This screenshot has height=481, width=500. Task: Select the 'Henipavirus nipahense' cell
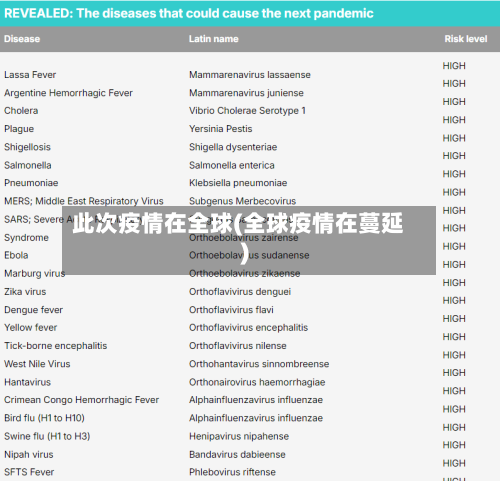click(x=239, y=436)
